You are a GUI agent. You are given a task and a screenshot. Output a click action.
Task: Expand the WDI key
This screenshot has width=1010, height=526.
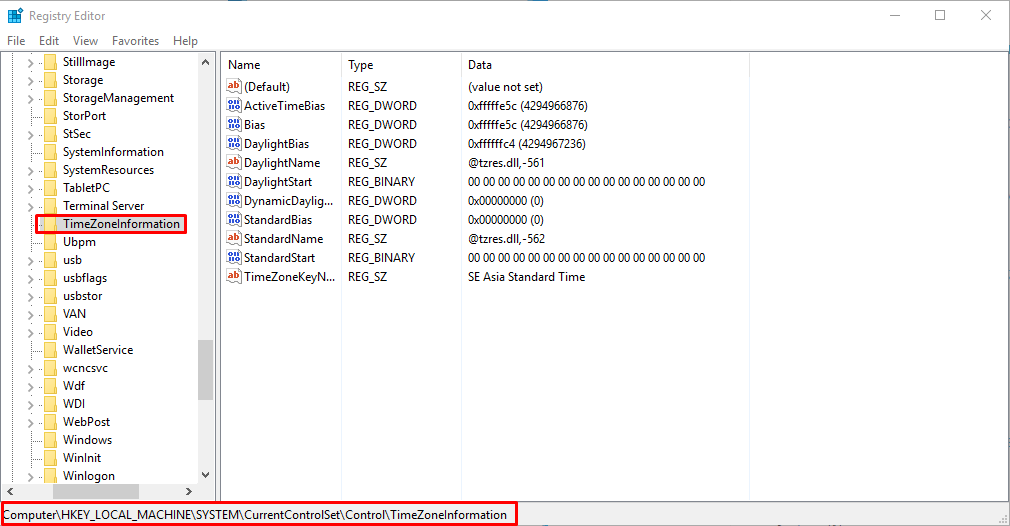tap(30, 405)
